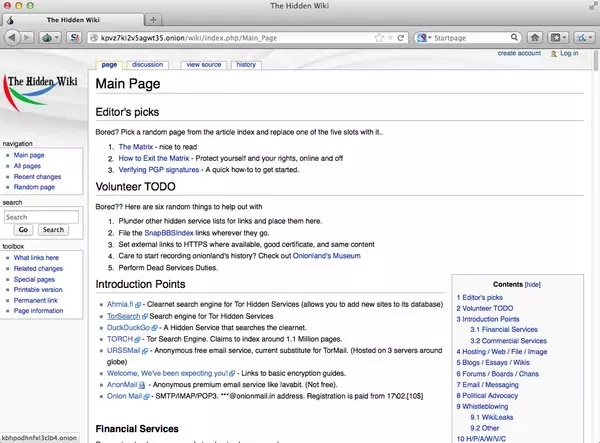Screen dimensions: 600x443
Task: Jump to '3.1 Financial Services' in Contents
Action: [504, 329]
